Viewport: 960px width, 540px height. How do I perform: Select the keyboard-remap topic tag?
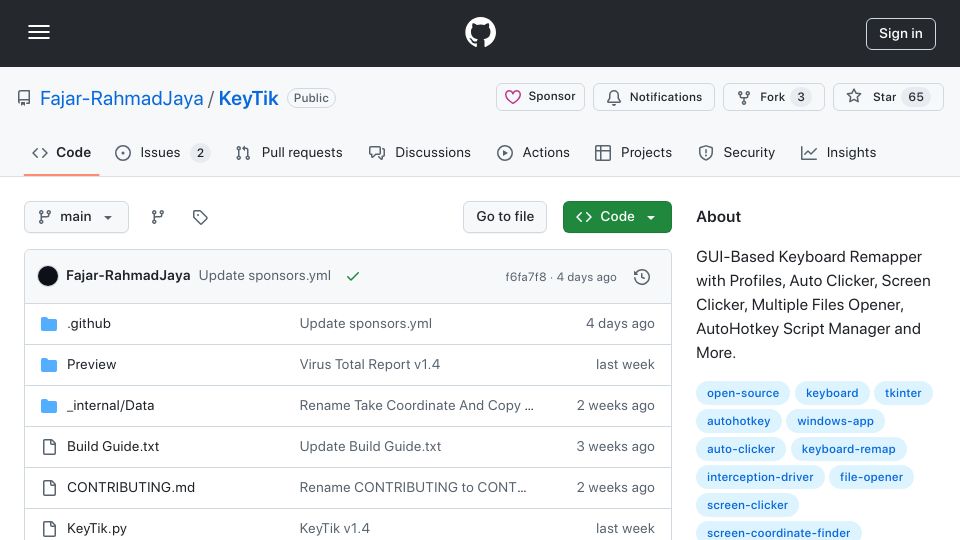coord(849,449)
